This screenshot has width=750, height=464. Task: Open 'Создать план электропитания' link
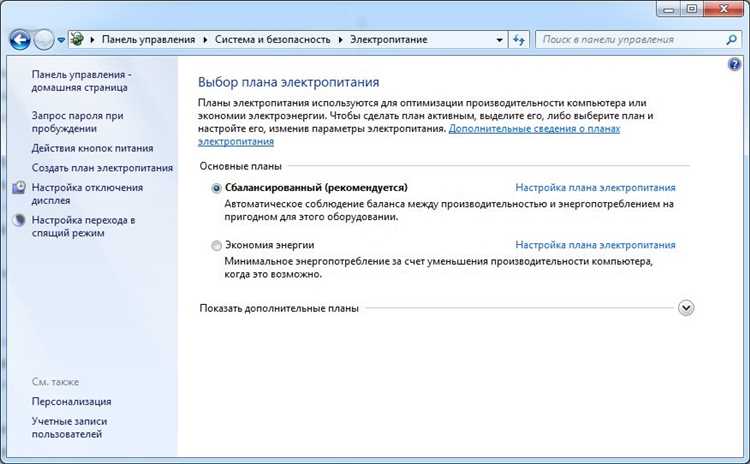pos(102,168)
